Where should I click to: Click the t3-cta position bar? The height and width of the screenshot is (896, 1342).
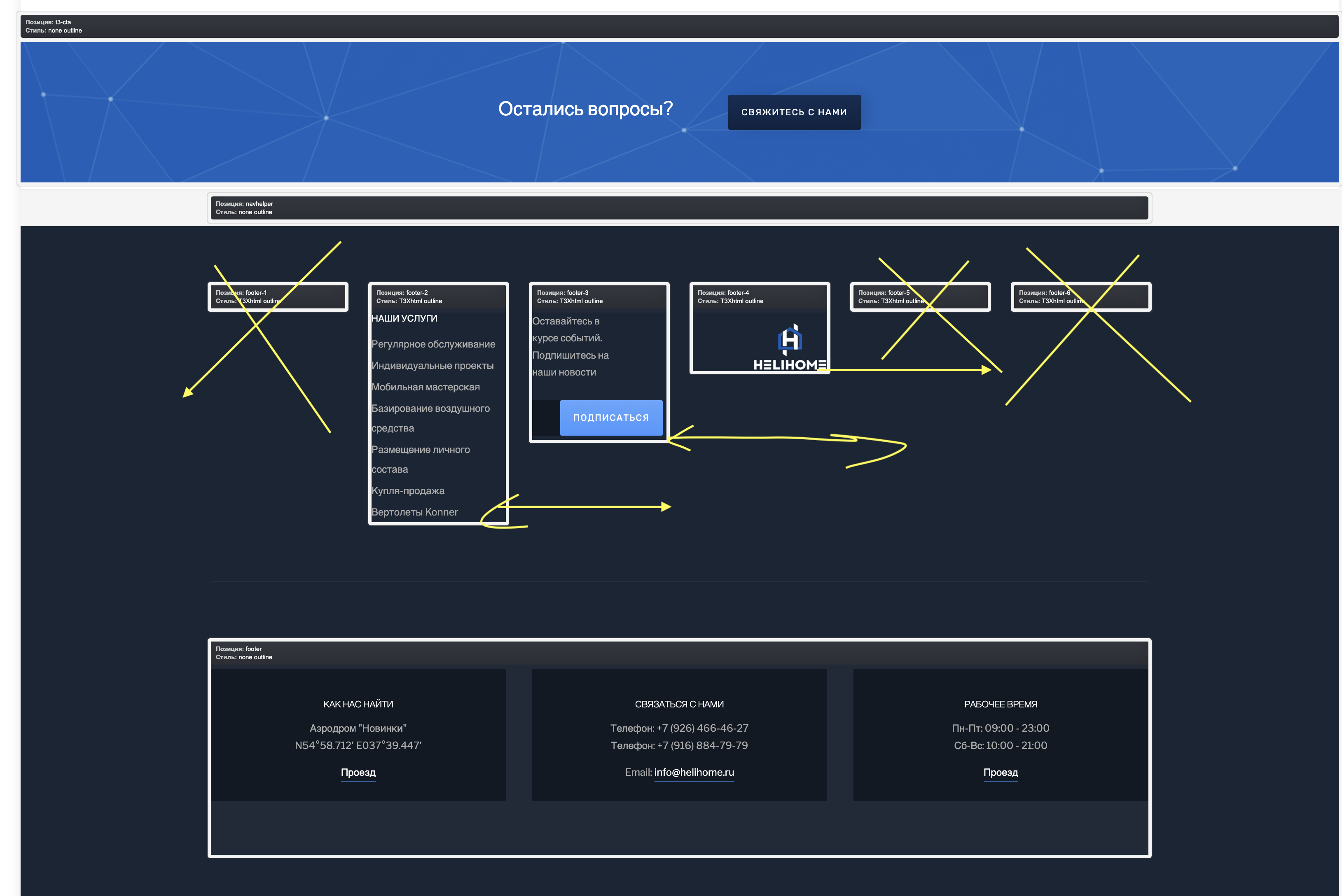pos(679,26)
